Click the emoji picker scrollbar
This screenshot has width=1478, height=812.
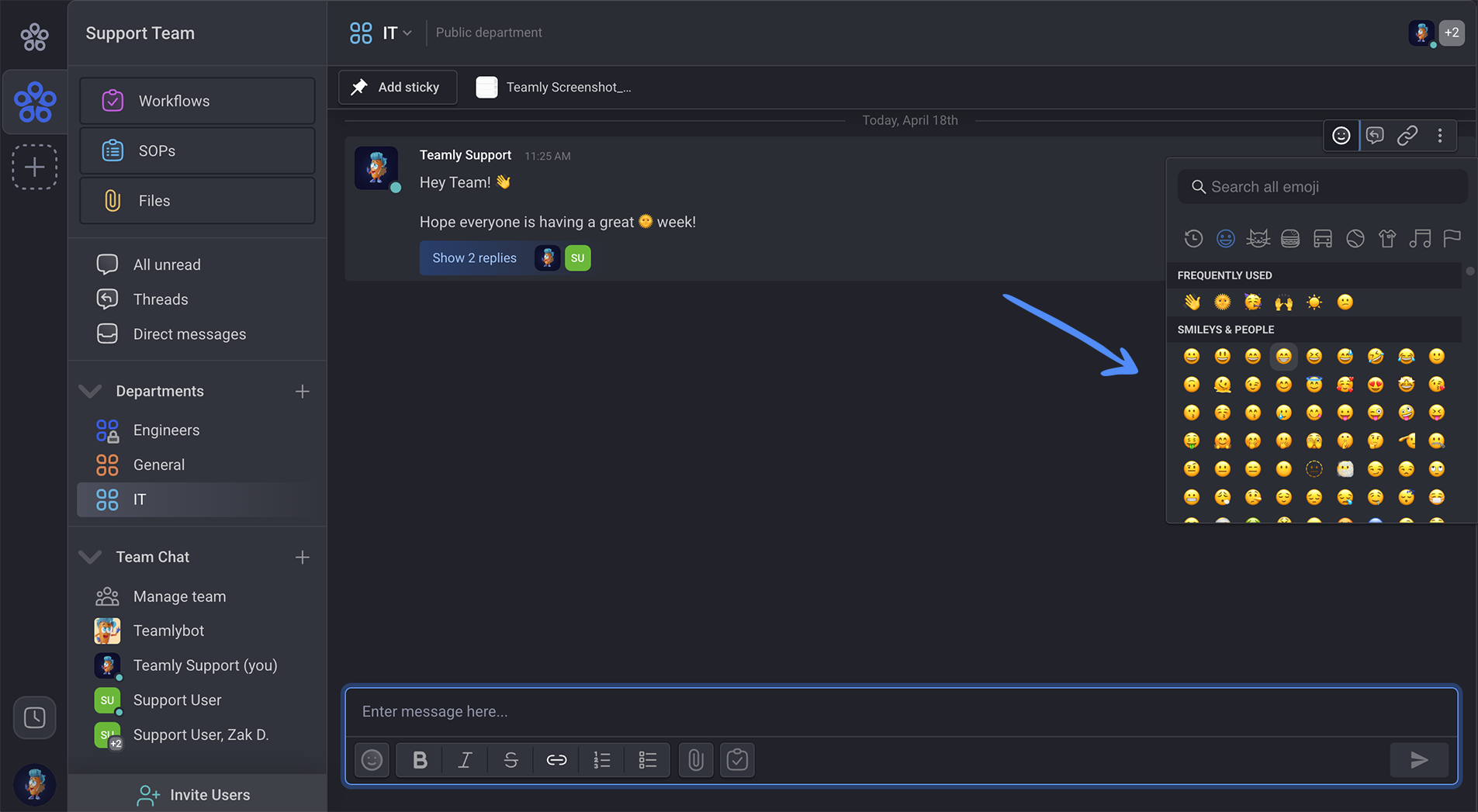1470,271
